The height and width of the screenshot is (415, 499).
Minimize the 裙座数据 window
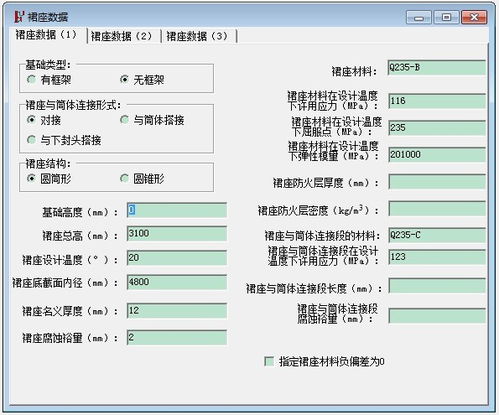click(x=419, y=17)
